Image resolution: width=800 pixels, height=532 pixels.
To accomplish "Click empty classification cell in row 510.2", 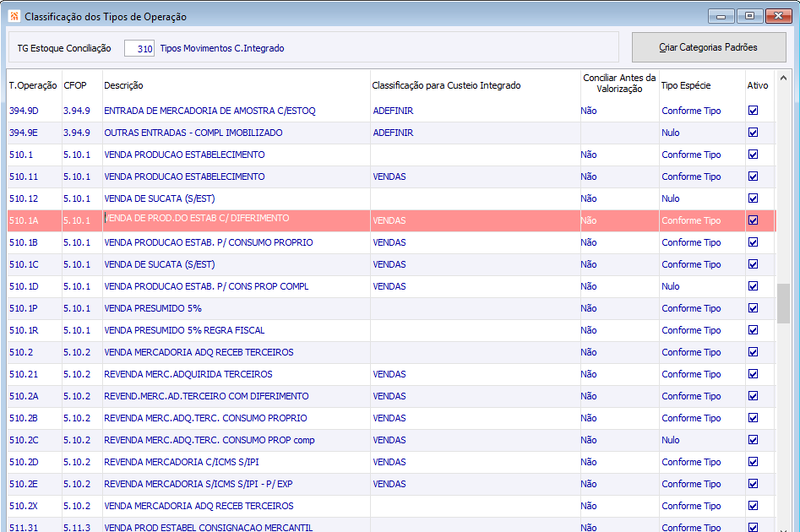I will pos(475,352).
